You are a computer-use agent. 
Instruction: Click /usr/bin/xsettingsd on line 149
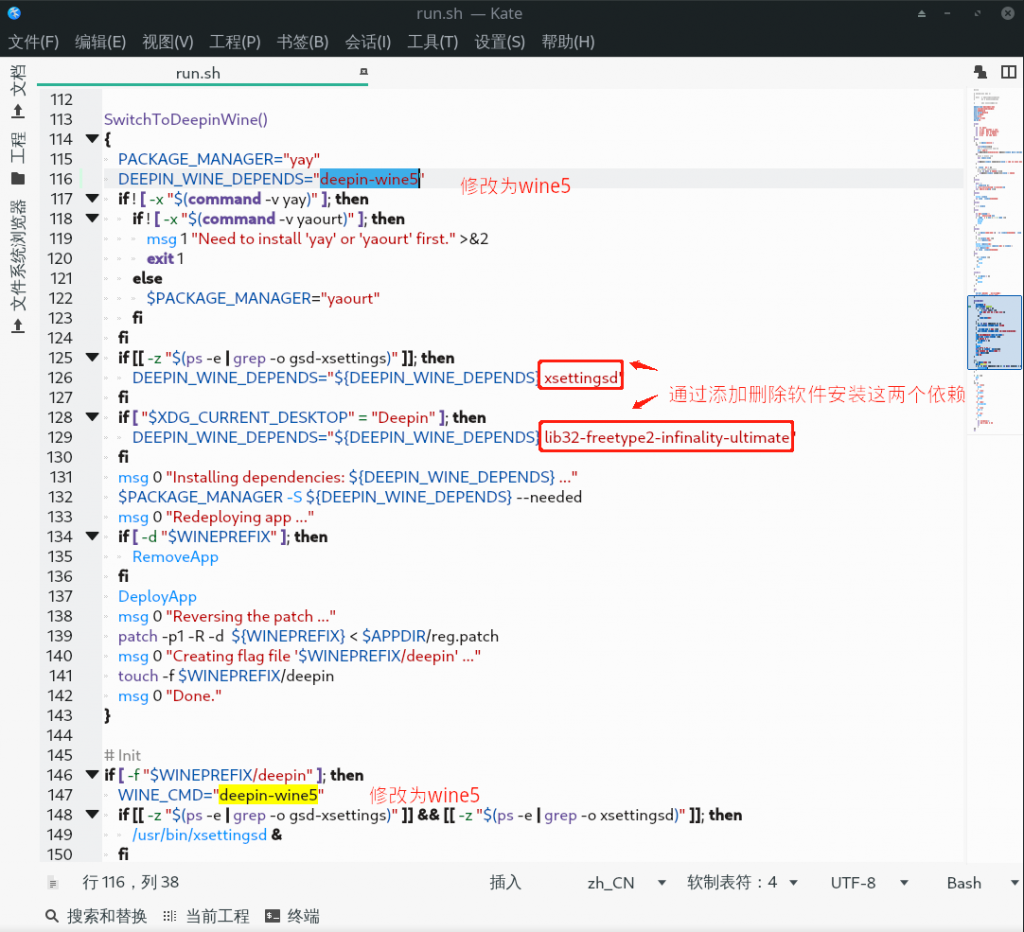pyautogui.click(x=199, y=835)
